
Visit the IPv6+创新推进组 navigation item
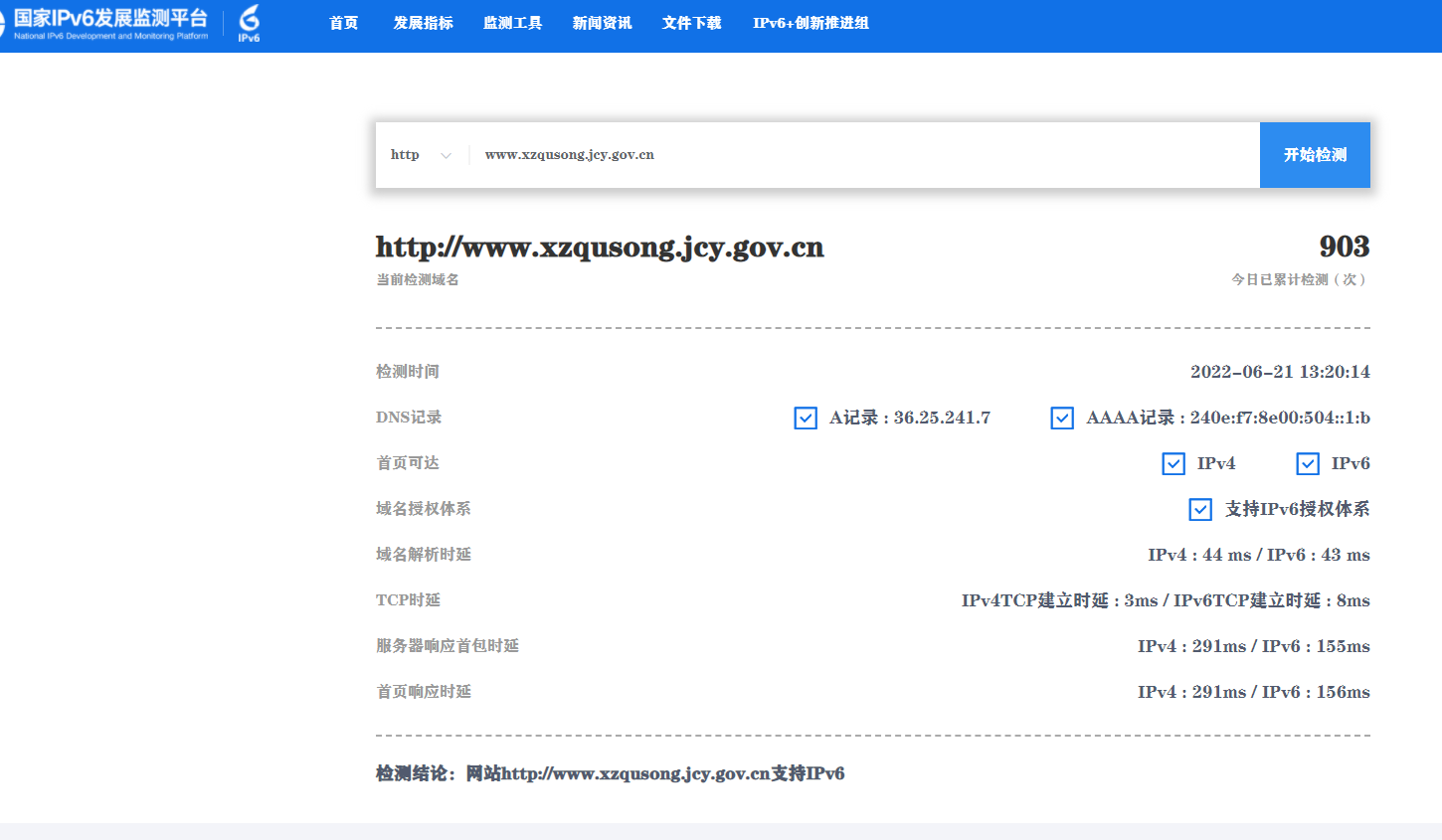tap(811, 23)
